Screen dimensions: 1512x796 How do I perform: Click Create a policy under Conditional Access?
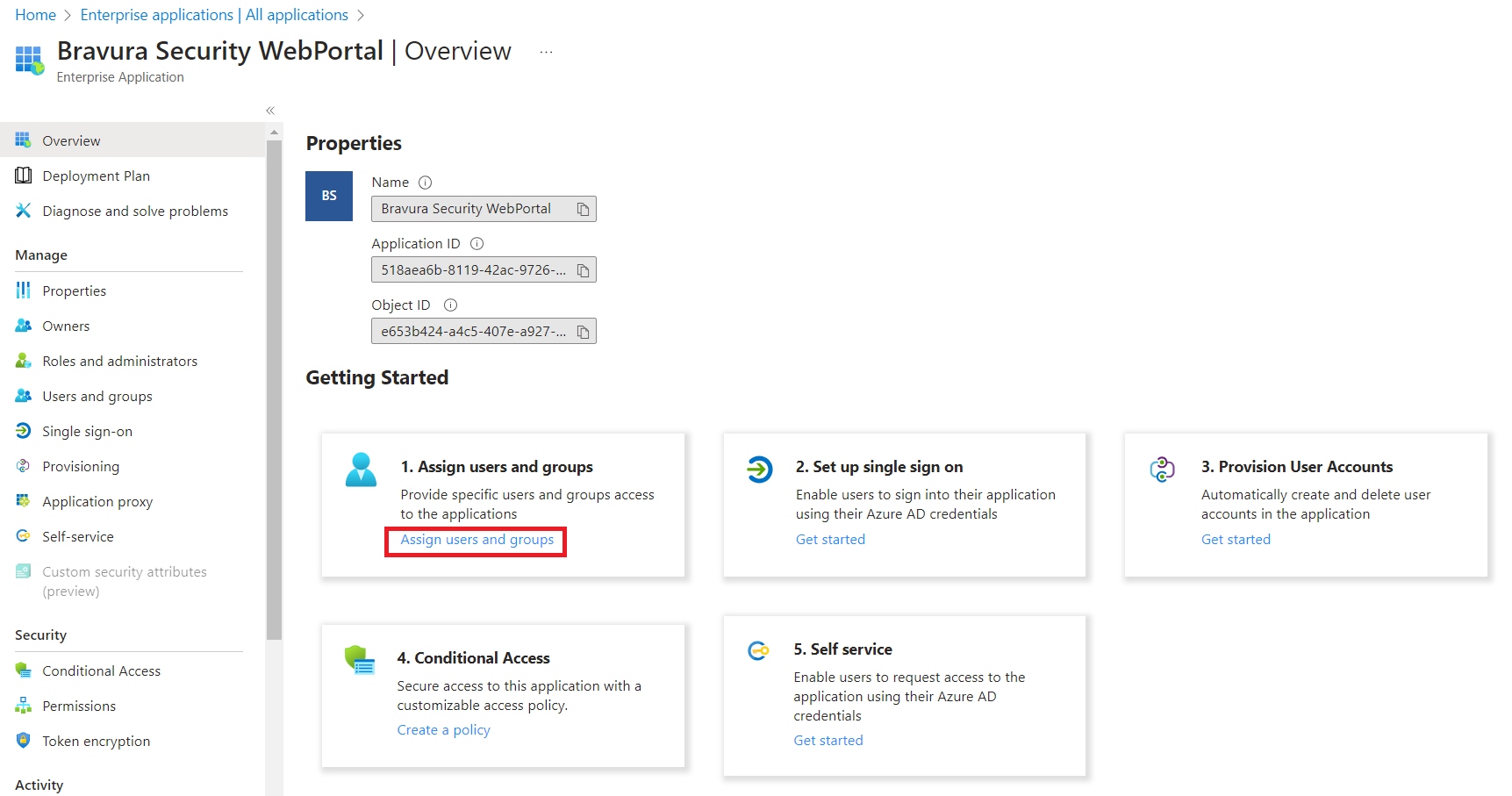(x=443, y=729)
